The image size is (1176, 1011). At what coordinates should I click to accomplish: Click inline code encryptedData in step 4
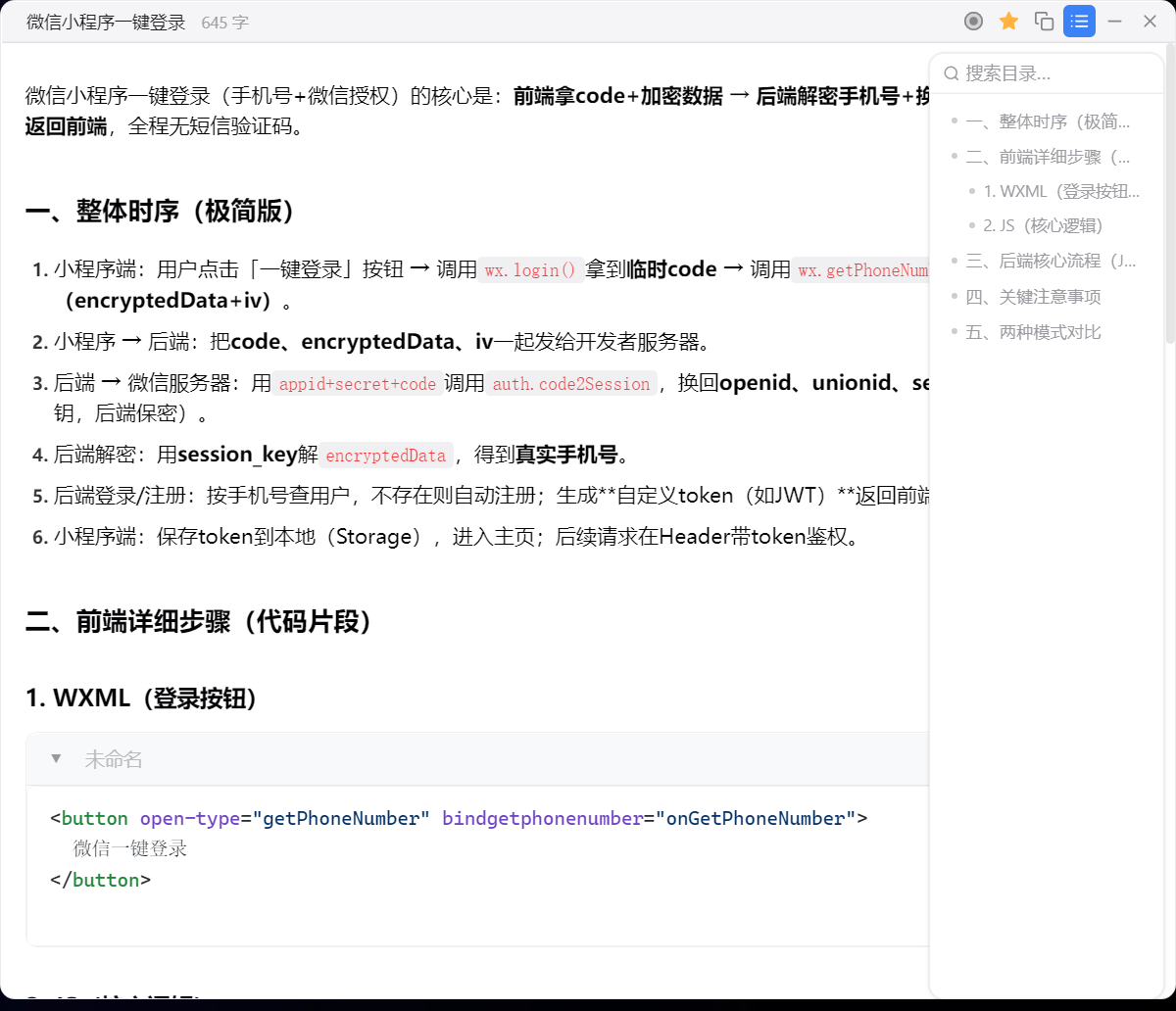tap(386, 455)
